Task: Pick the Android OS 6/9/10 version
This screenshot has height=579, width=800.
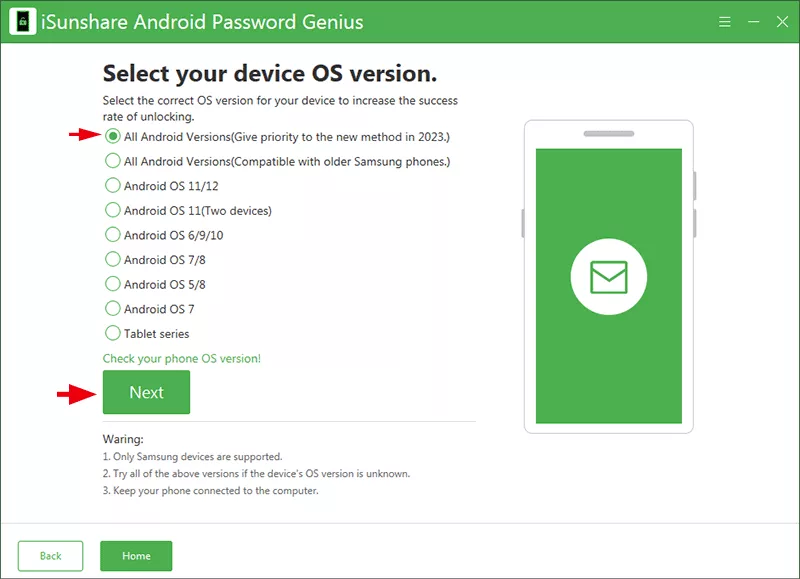Action: point(112,235)
